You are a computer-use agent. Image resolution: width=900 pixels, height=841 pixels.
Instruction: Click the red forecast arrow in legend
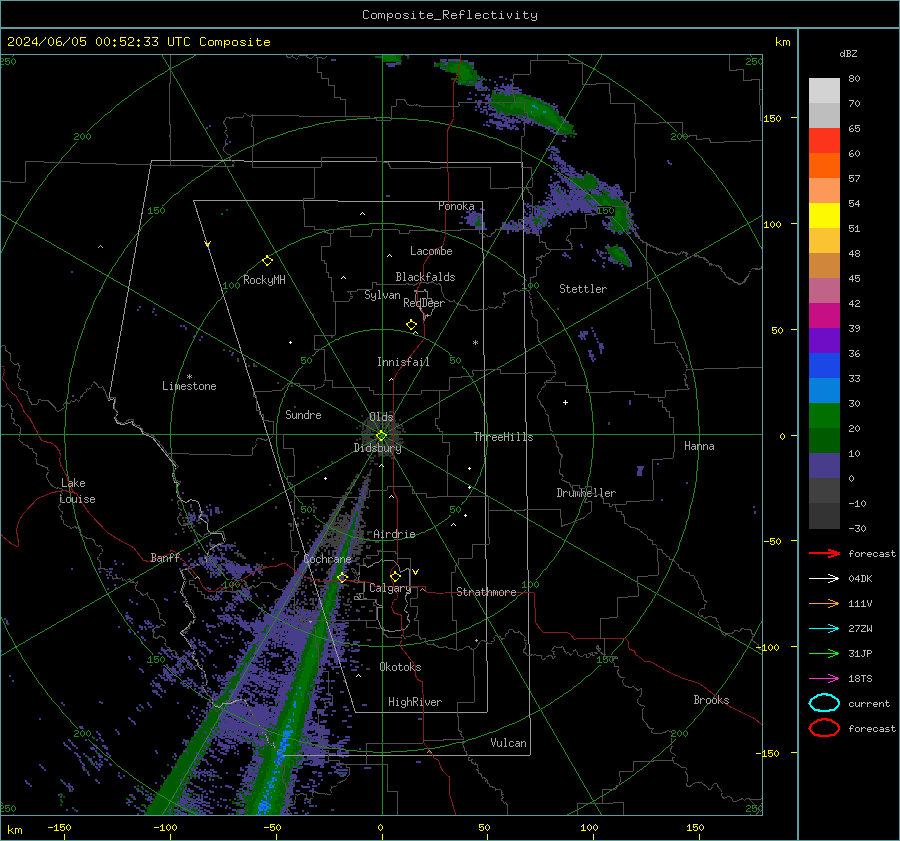pyautogui.click(x=824, y=553)
